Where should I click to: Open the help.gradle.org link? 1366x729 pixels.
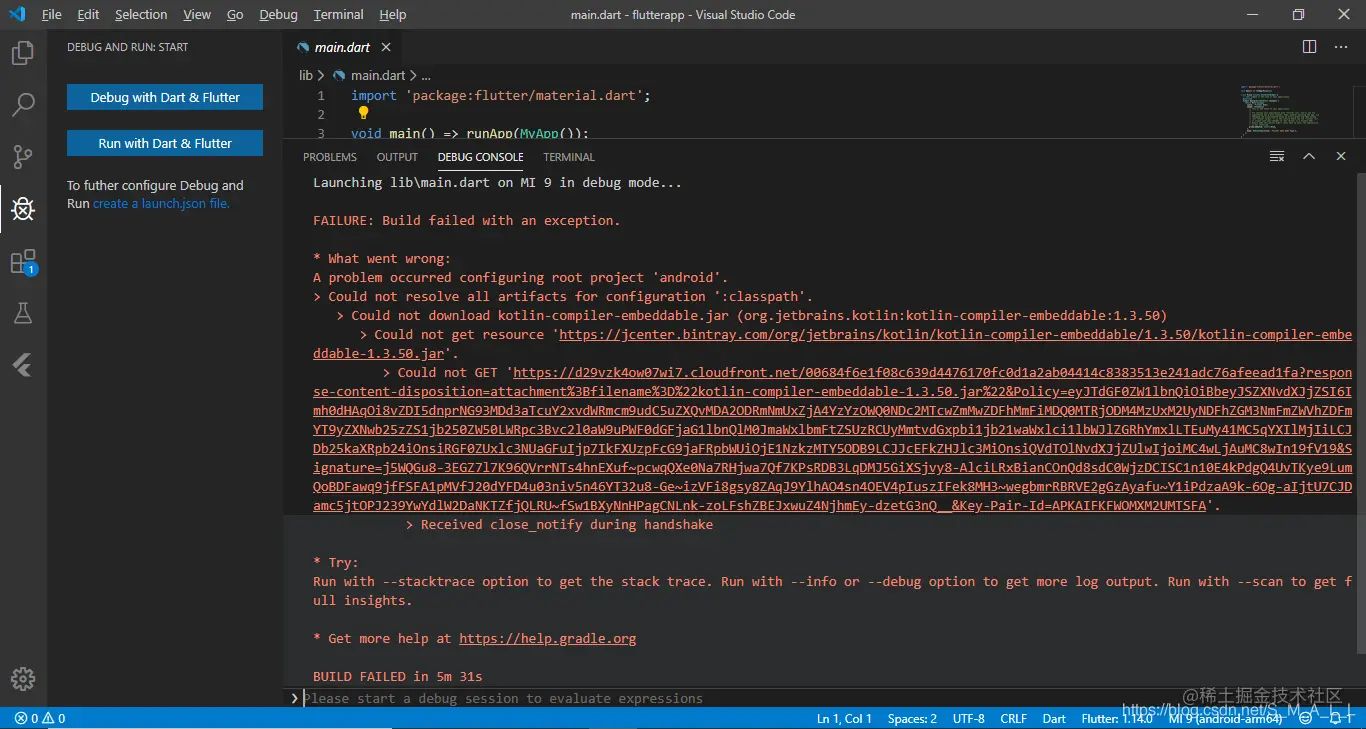pos(548,638)
